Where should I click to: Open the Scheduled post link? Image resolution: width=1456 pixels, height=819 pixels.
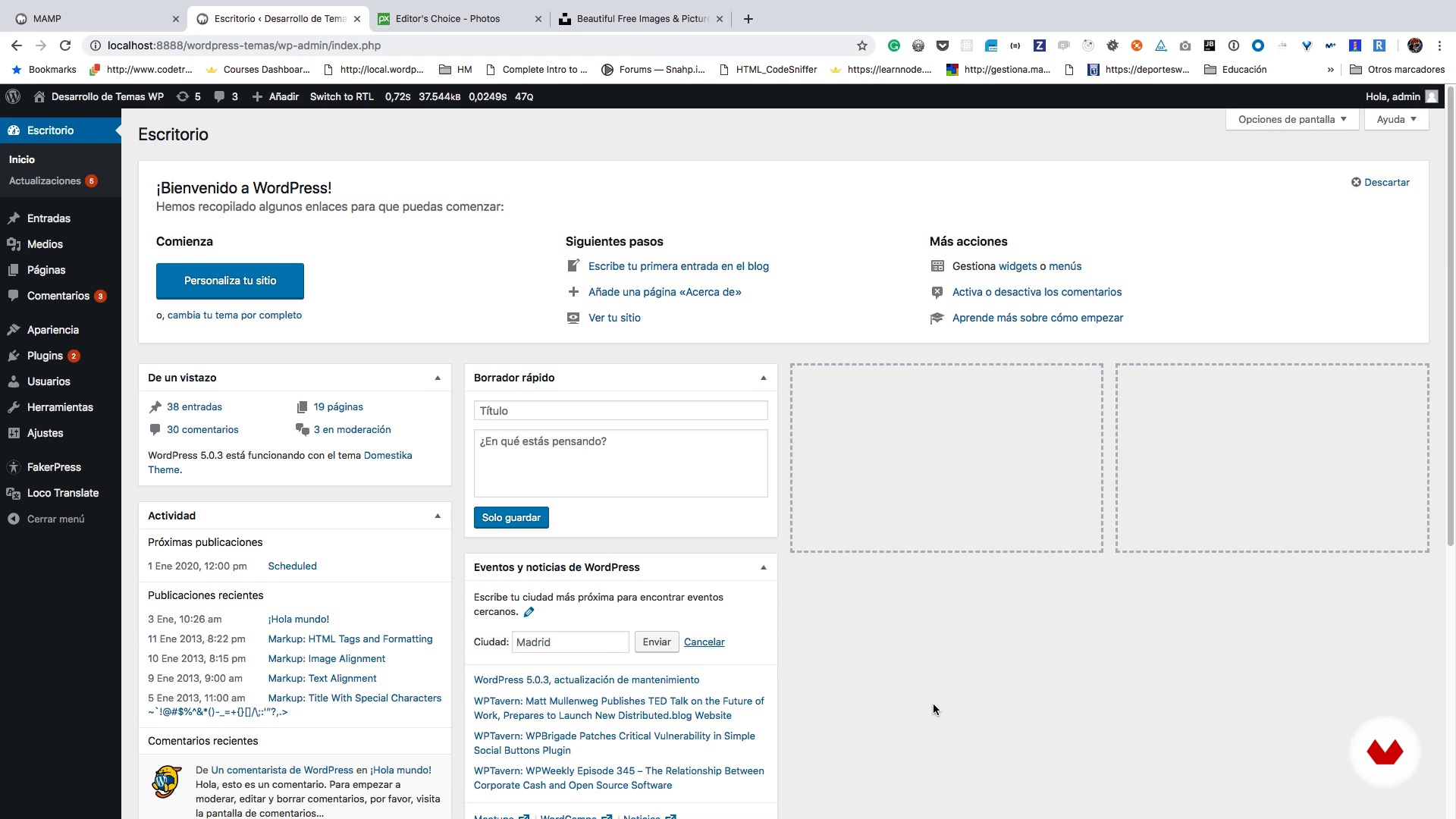(x=292, y=566)
